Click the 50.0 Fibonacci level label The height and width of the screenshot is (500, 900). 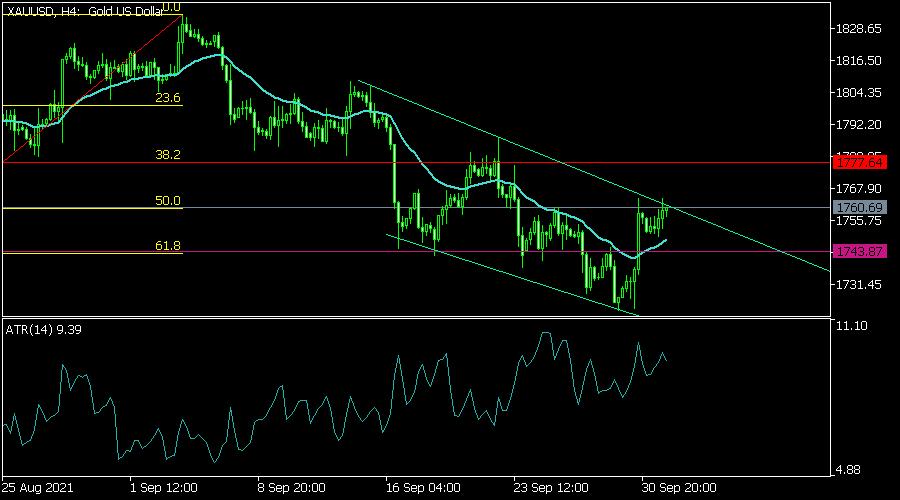168,200
